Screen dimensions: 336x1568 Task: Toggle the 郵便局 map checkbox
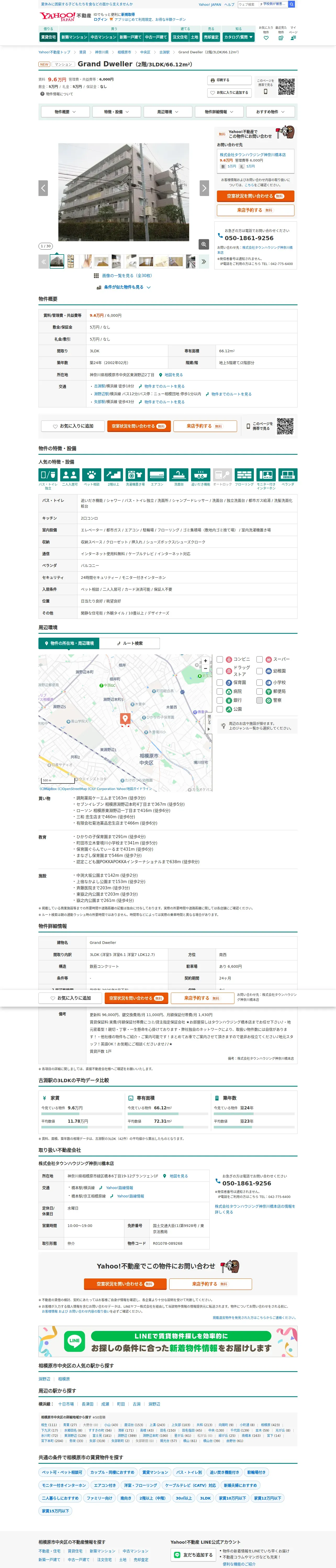coord(260,691)
